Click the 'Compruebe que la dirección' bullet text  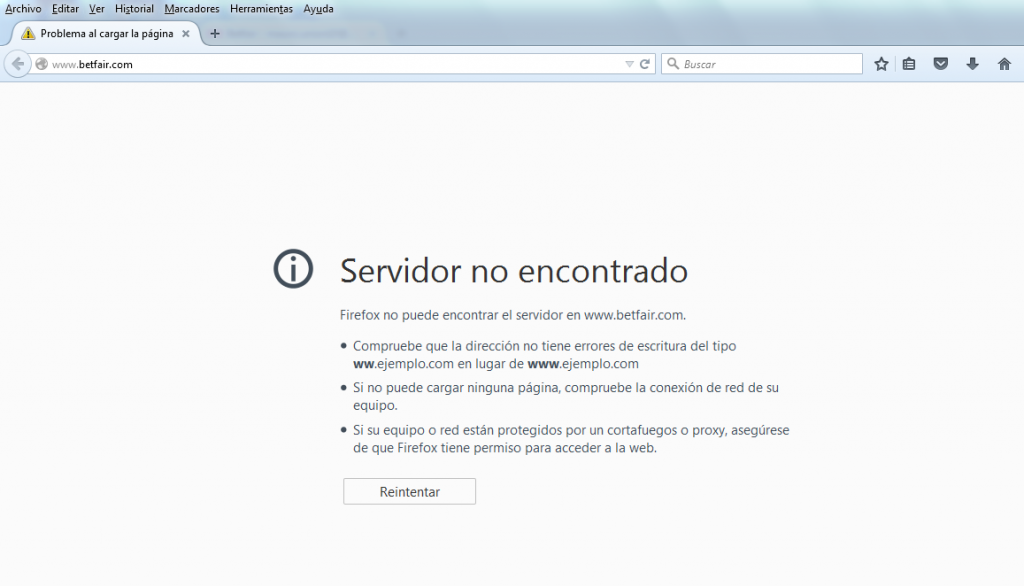[544, 355]
